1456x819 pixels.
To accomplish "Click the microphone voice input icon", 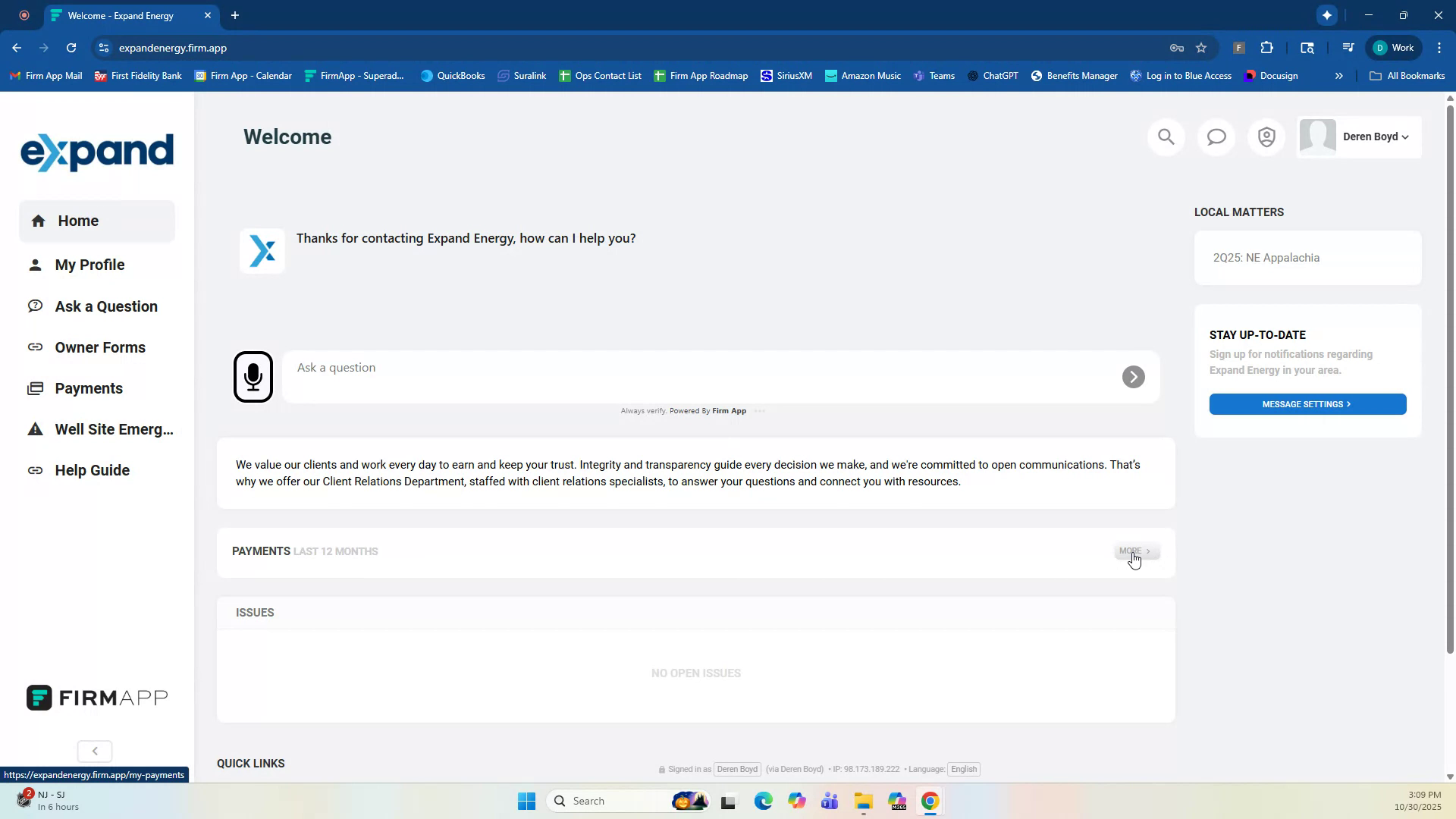I will pos(253,376).
